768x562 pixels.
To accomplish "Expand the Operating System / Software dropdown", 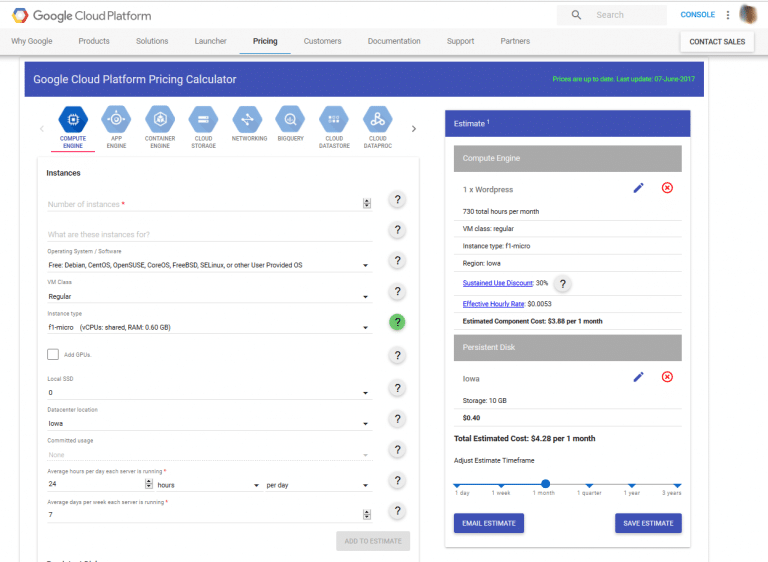I will pos(210,265).
